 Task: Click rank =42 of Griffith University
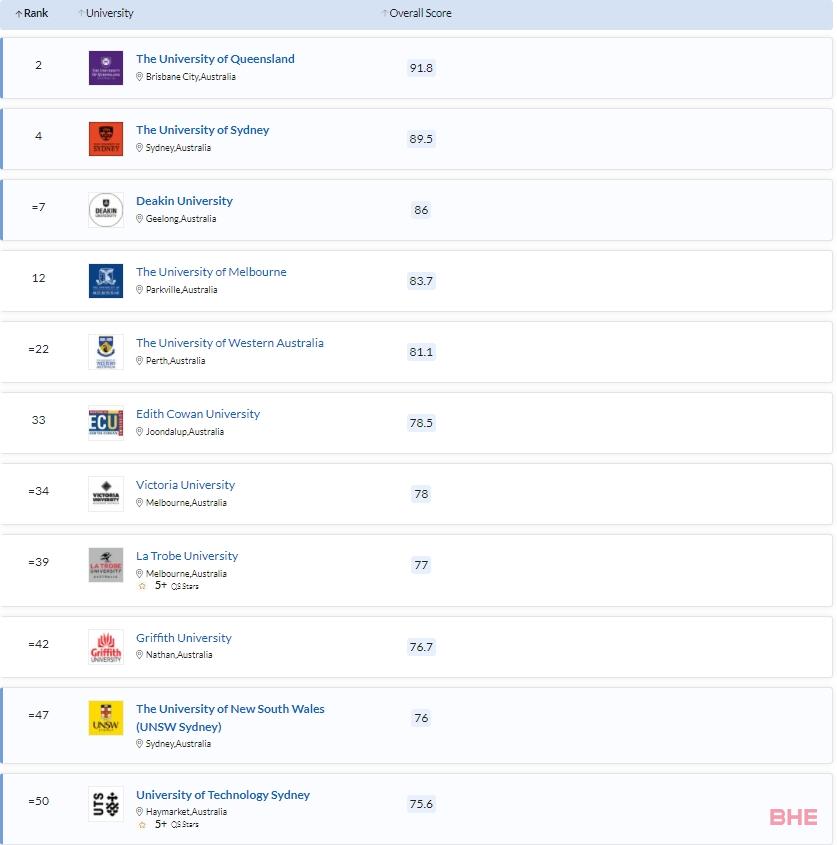click(38, 644)
